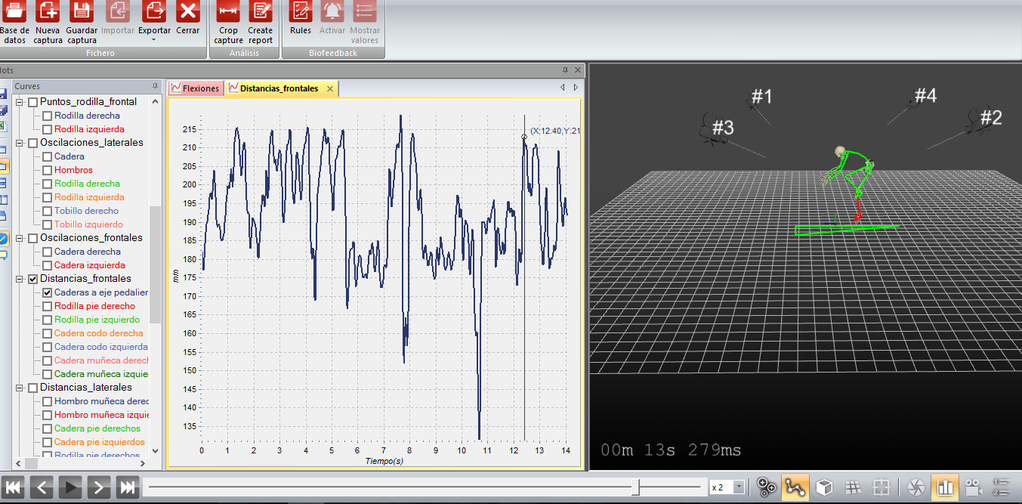Toggle the markers display icon
The height and width of the screenshot is (504, 1022).
click(x=766, y=487)
